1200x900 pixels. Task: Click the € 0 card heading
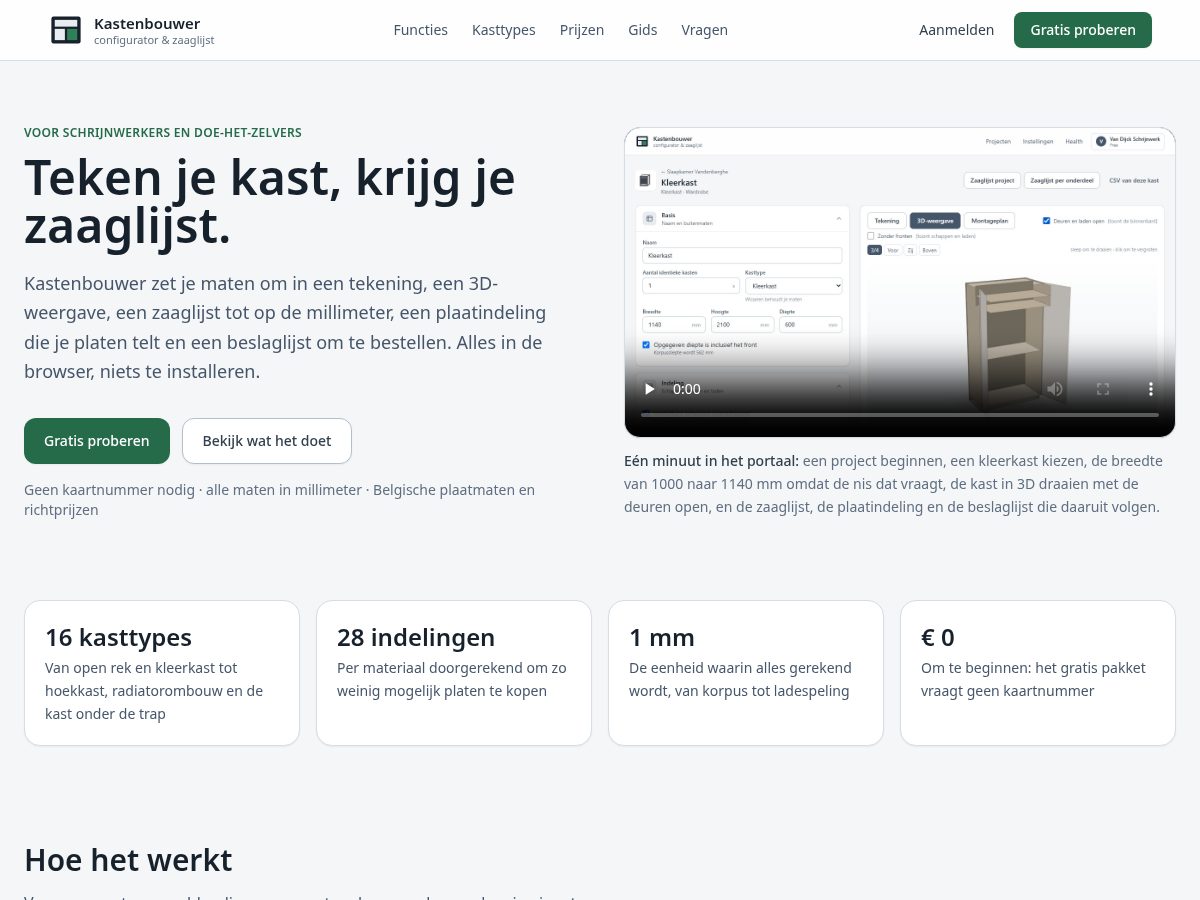(938, 637)
